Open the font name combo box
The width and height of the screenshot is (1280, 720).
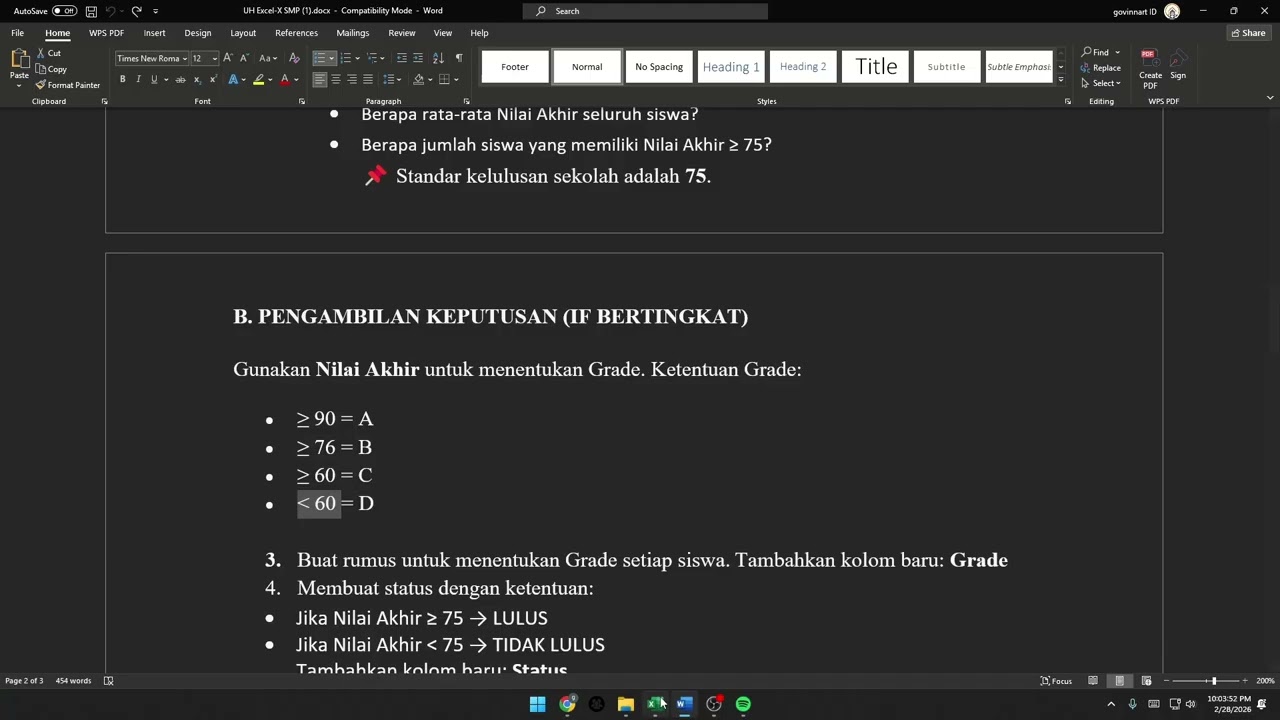pyautogui.click(x=152, y=58)
